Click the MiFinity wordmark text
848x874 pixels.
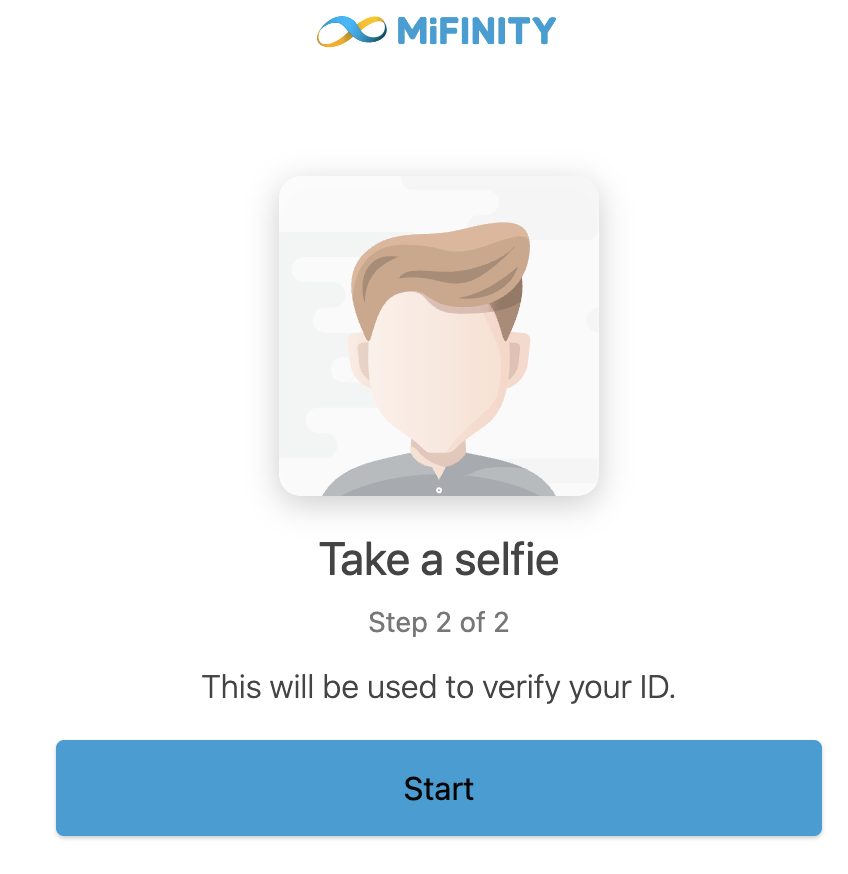click(475, 31)
